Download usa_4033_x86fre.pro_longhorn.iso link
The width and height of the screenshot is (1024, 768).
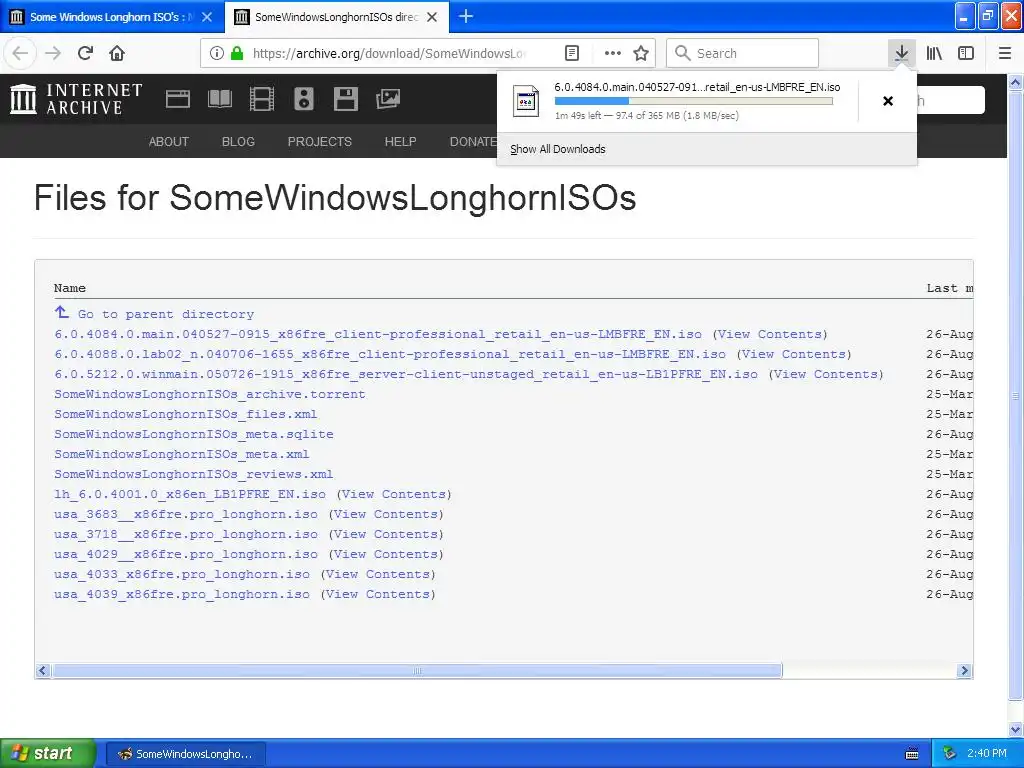pyautogui.click(x=182, y=574)
